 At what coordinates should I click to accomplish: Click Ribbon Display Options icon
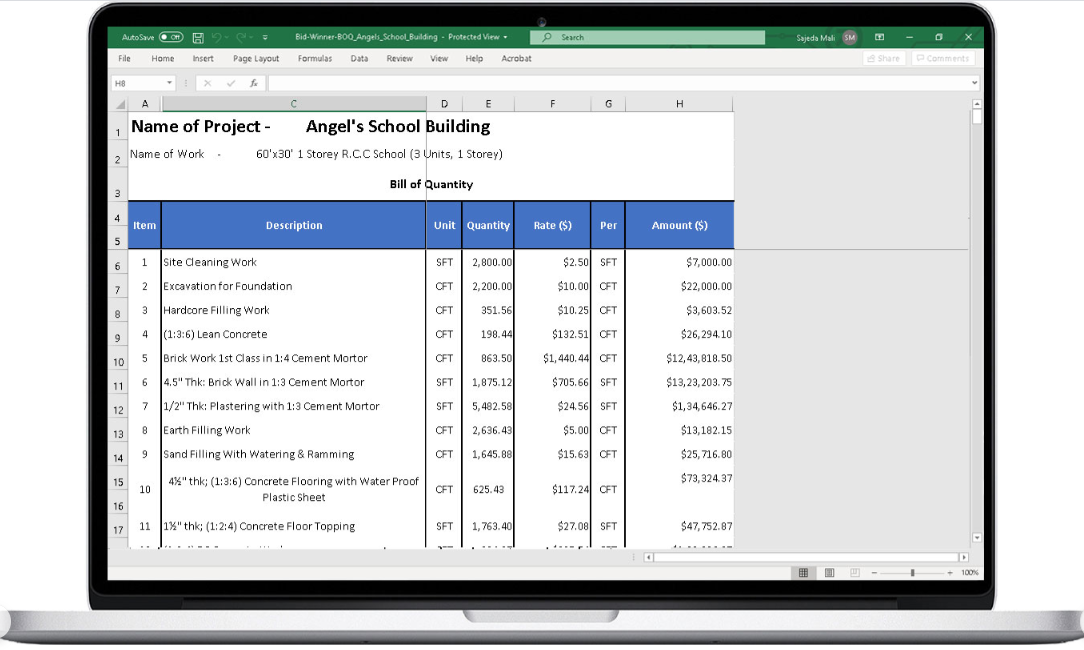click(879, 37)
